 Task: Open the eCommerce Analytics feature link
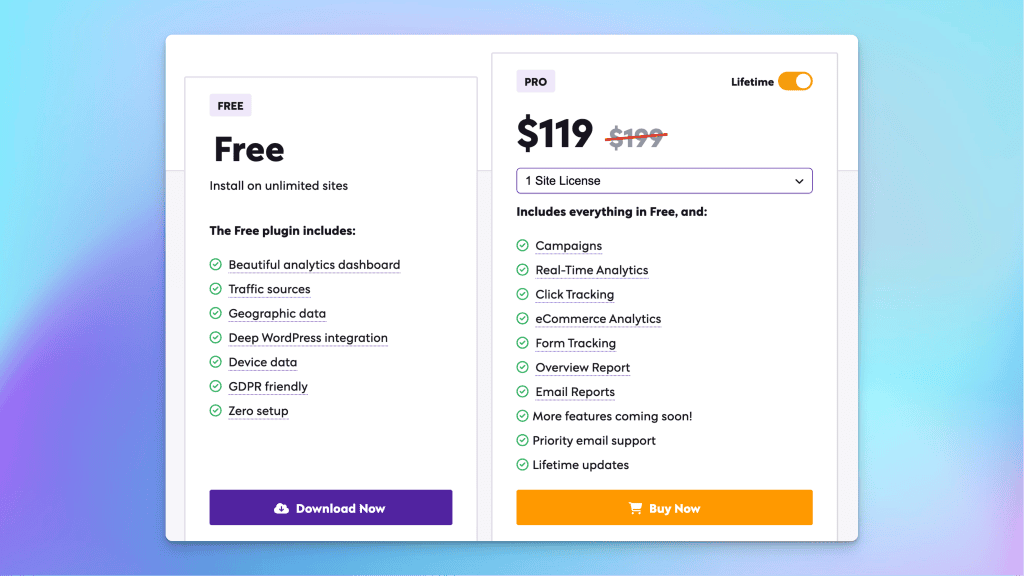(598, 319)
